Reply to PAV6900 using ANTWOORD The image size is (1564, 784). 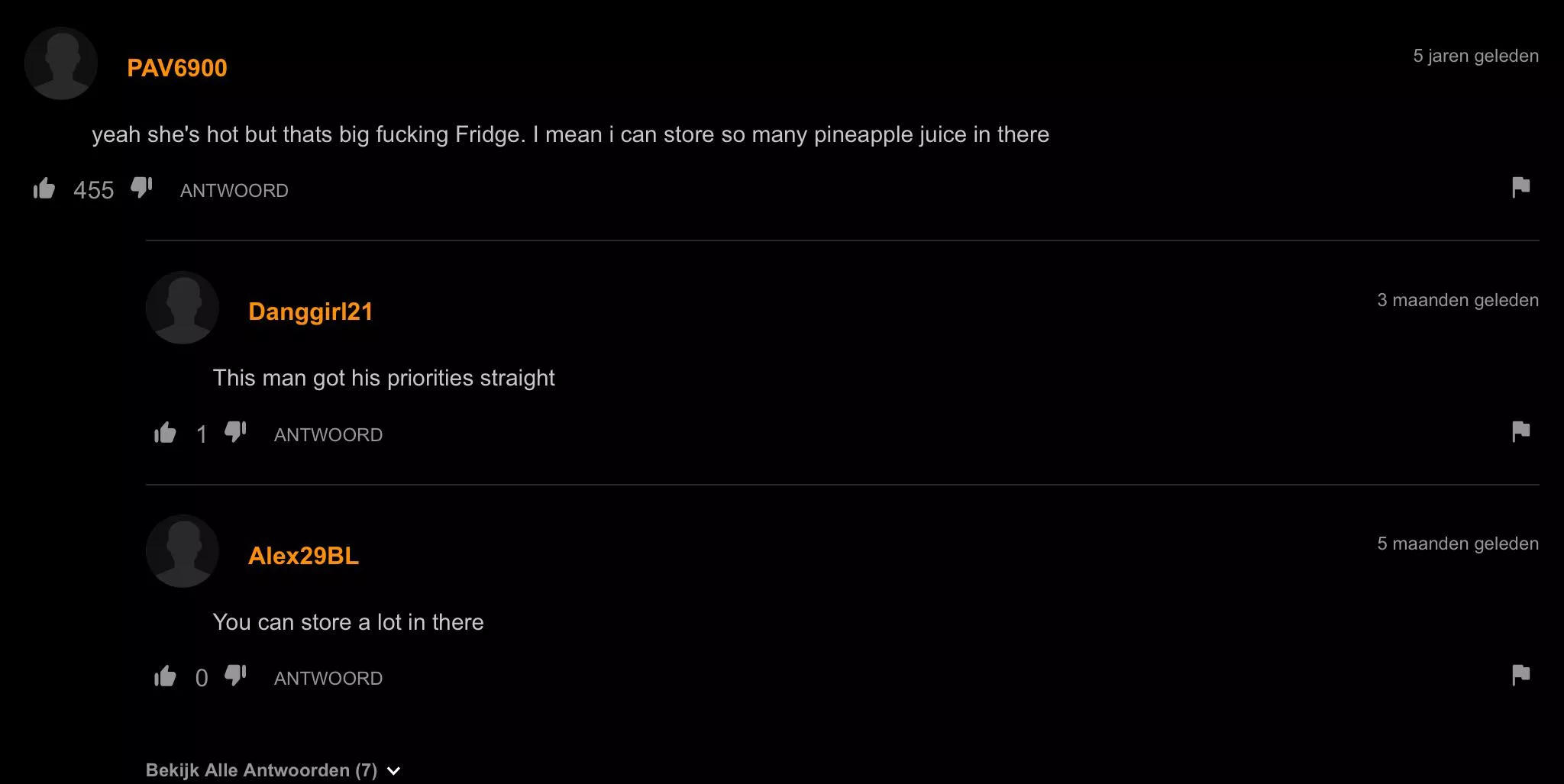pyautogui.click(x=234, y=191)
